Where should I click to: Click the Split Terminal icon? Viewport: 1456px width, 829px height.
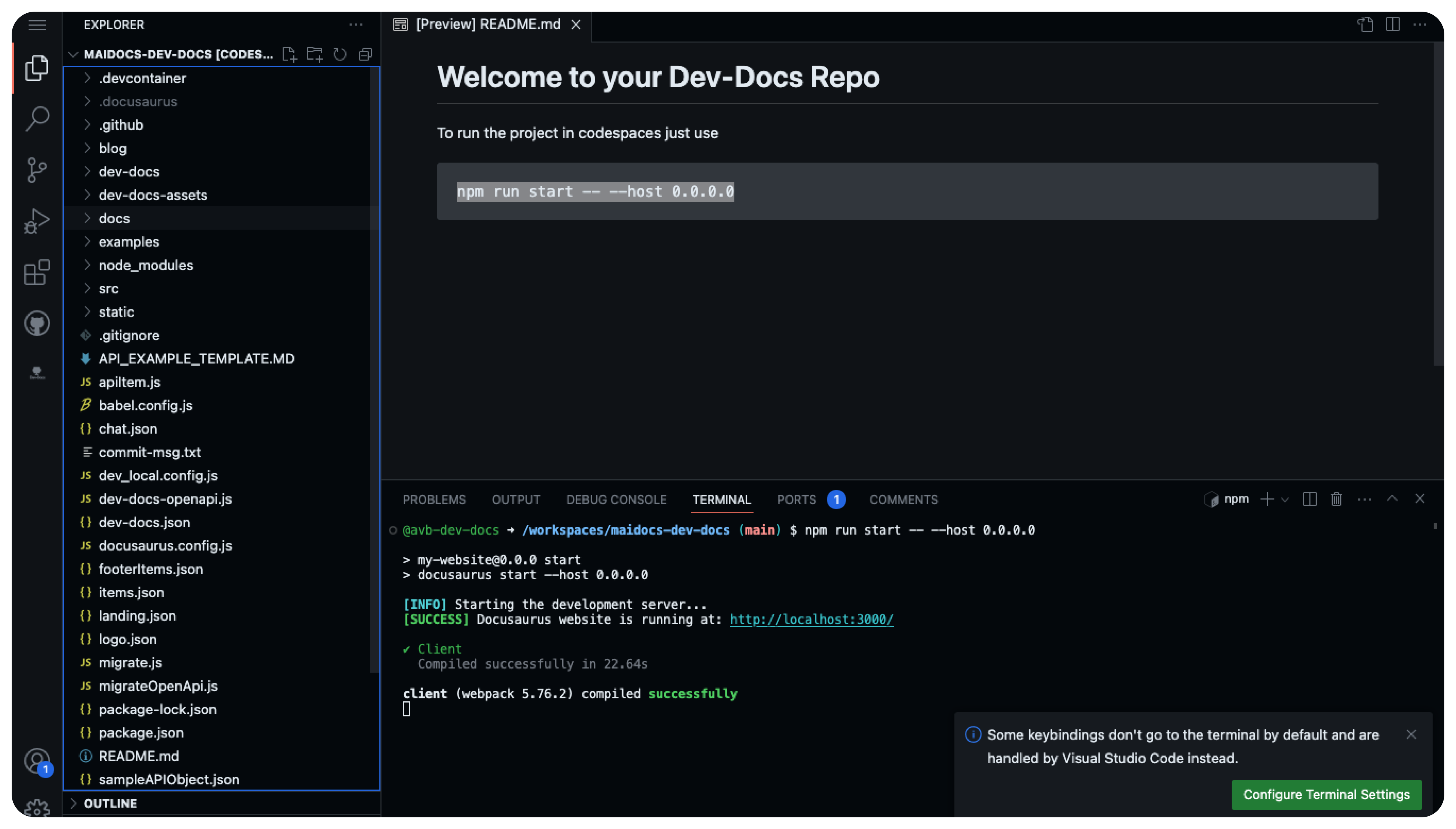1309,499
